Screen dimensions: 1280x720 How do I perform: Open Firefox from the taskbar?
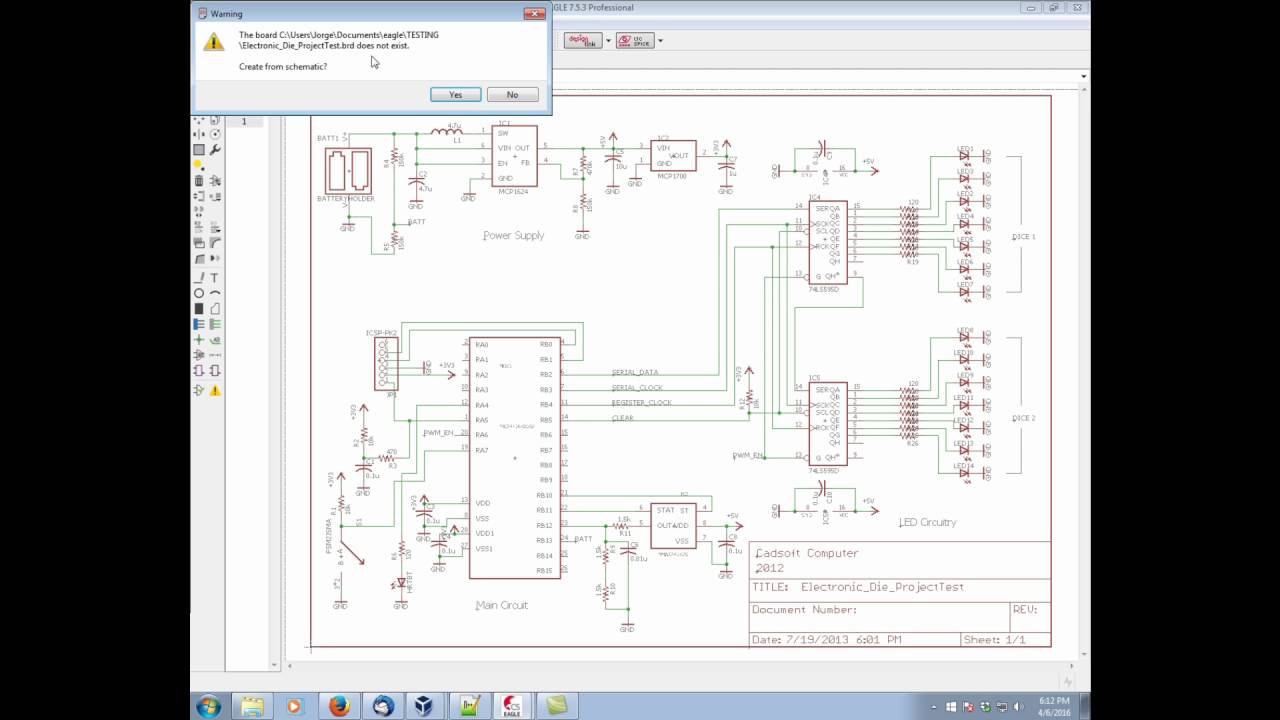coord(338,706)
